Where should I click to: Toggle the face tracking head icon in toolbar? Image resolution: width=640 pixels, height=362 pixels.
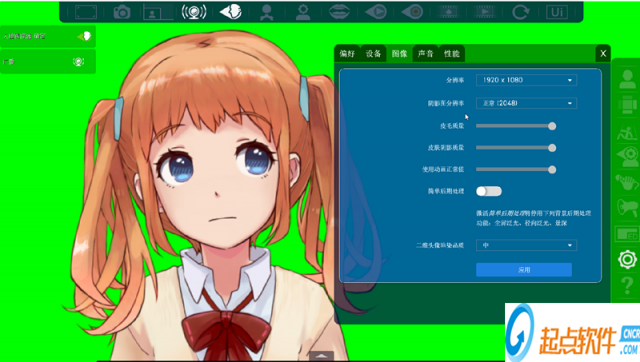pos(231,12)
